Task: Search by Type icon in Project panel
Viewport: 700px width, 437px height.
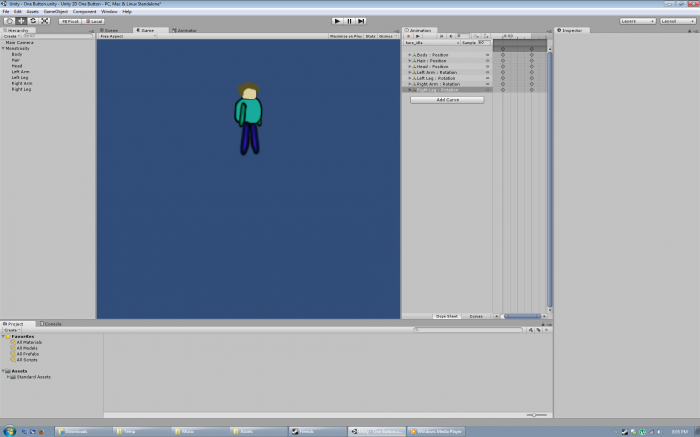Action: coord(530,330)
